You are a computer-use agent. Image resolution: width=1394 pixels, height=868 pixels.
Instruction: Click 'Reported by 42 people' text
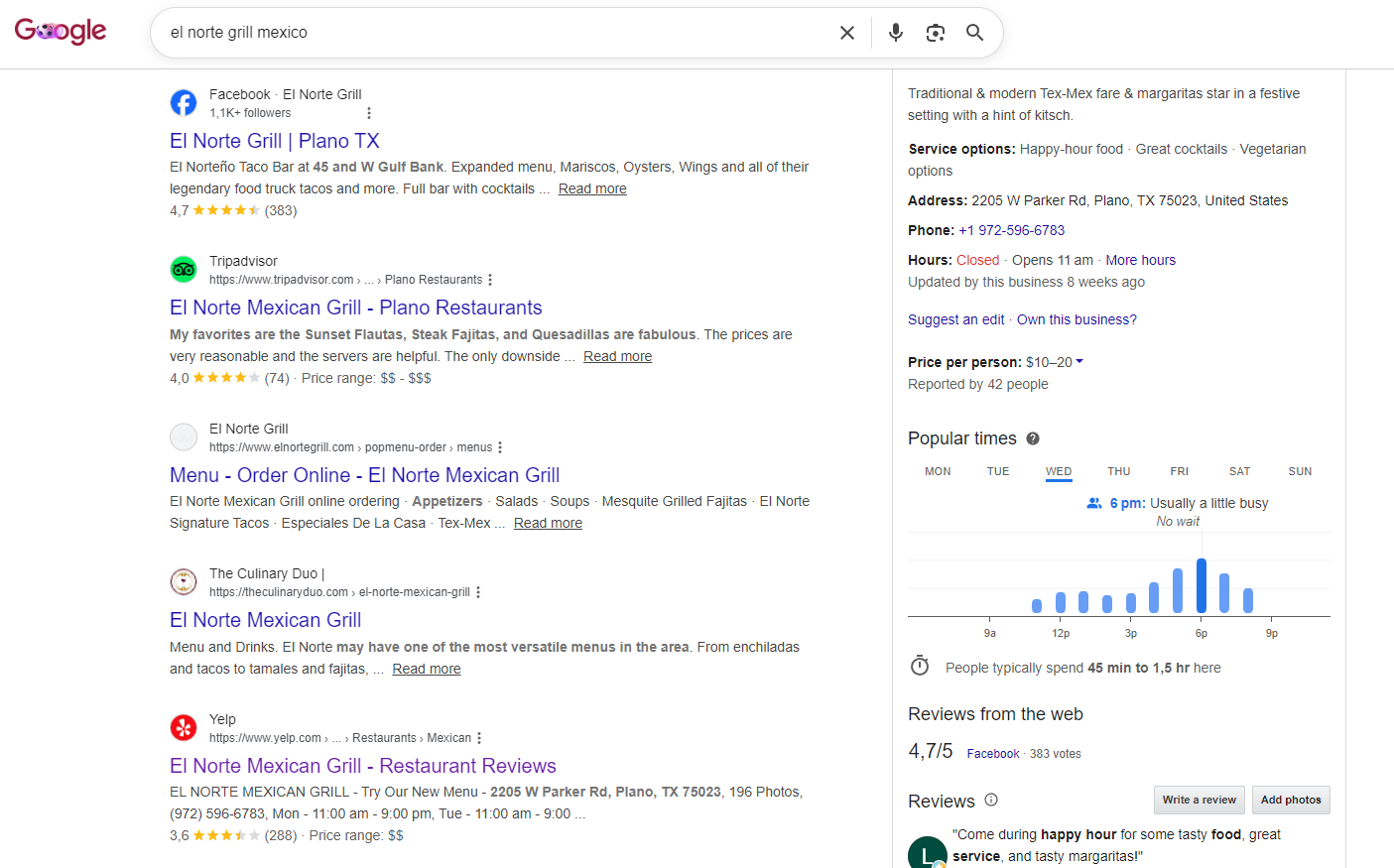click(978, 384)
